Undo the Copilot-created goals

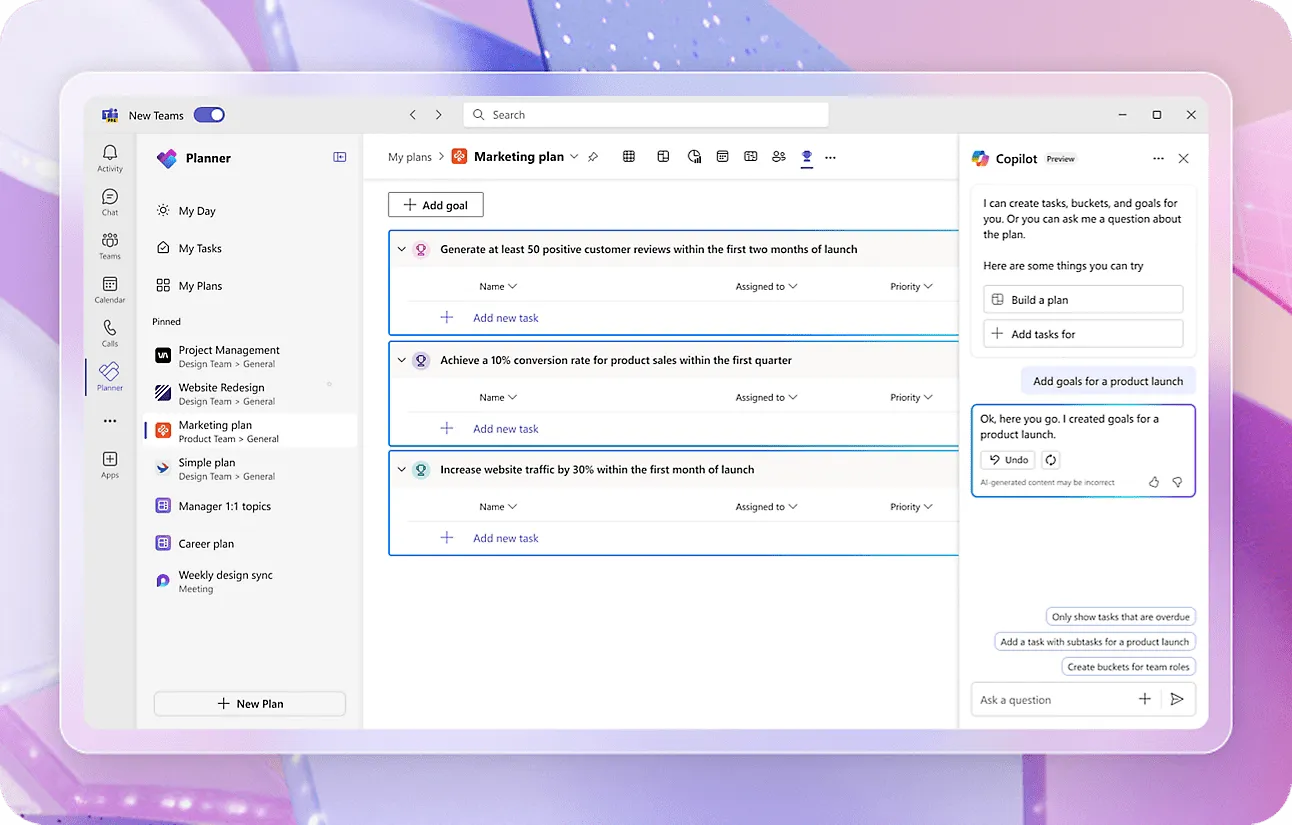[1008, 460]
